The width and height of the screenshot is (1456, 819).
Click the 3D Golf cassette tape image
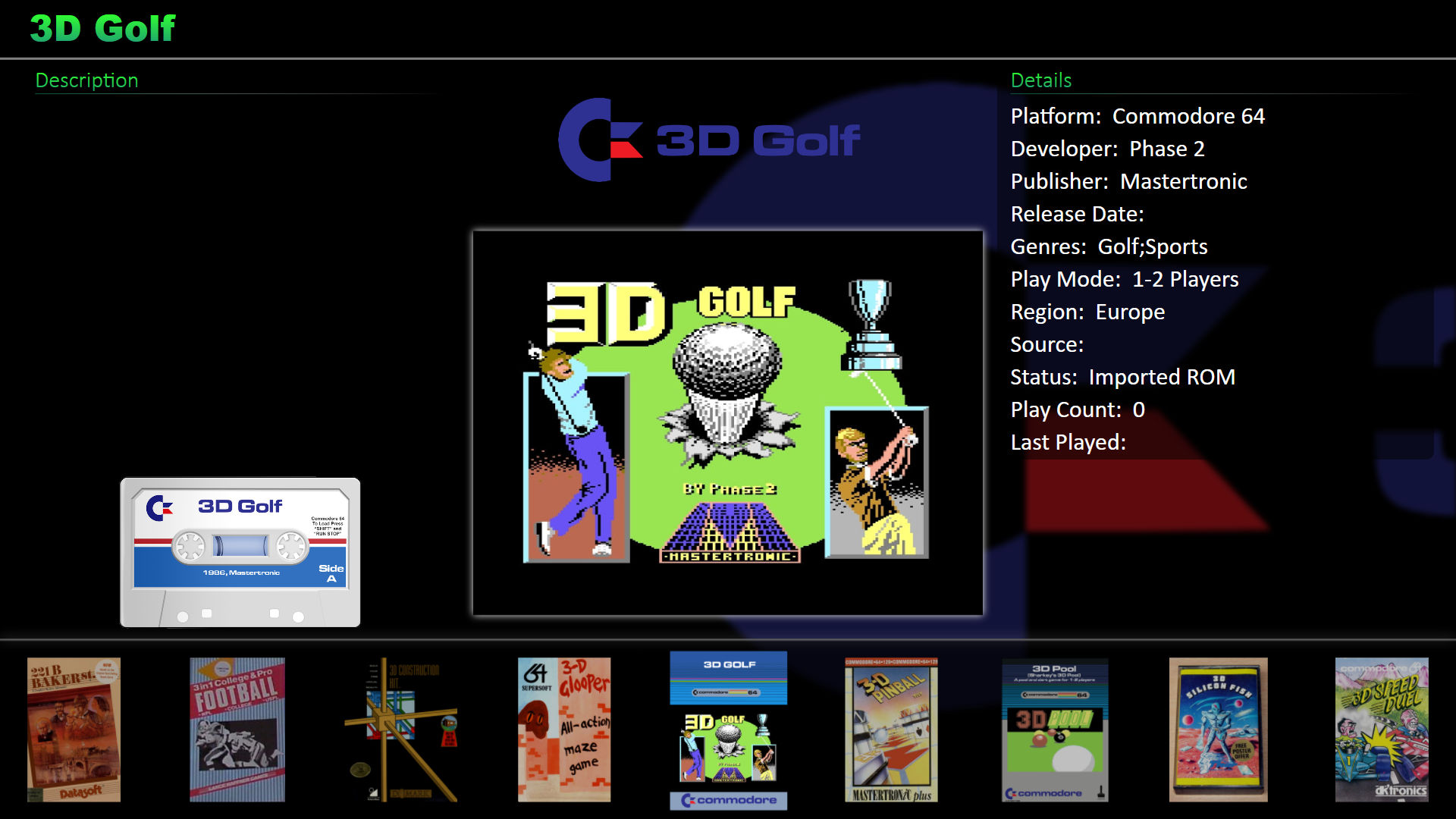coord(240,552)
